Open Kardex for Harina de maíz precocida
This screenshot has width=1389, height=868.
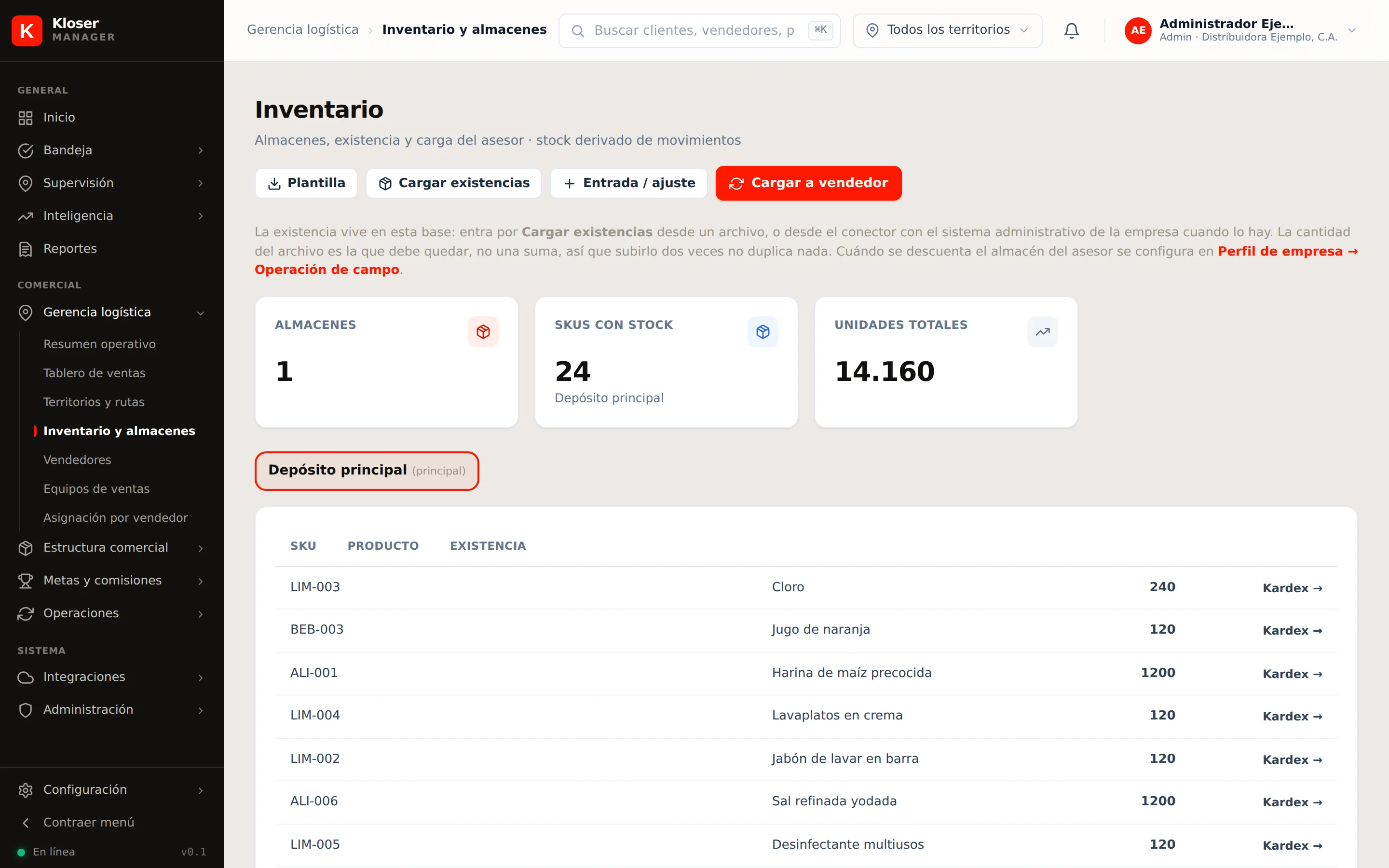[1292, 673]
